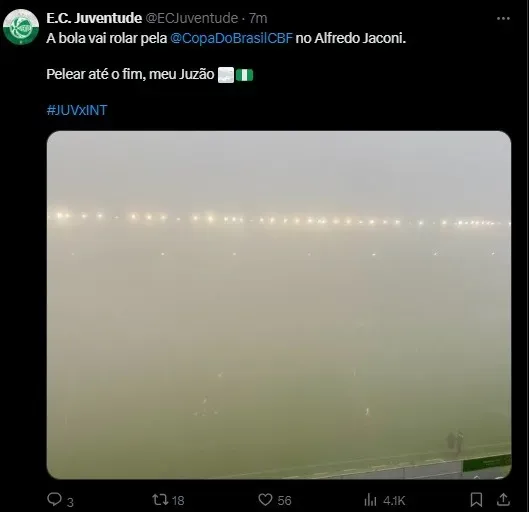Open the #JUVxINT hashtag
Screen dimensions: 529x512
tap(77, 110)
